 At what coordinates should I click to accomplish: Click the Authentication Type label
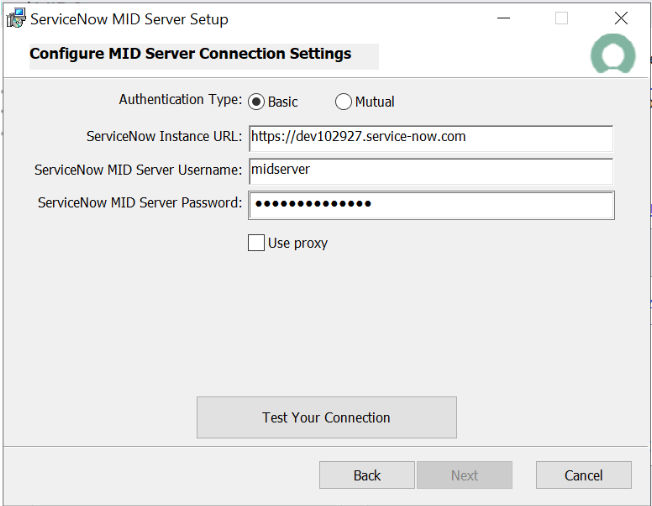[180, 100]
